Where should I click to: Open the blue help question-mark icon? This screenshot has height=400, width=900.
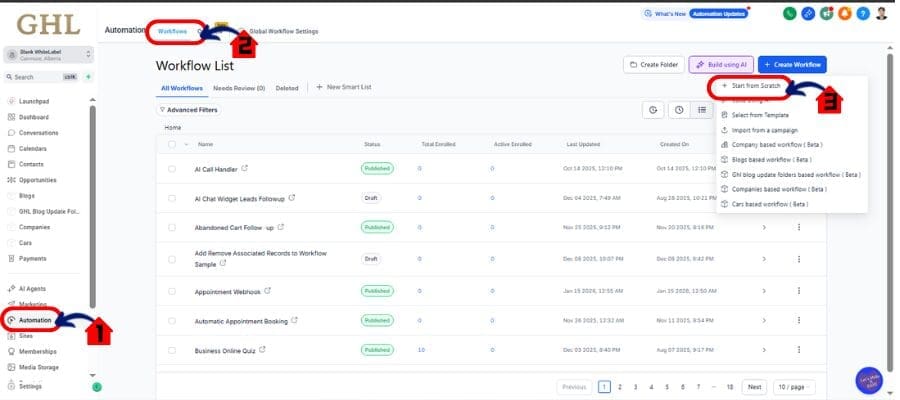coord(863,14)
